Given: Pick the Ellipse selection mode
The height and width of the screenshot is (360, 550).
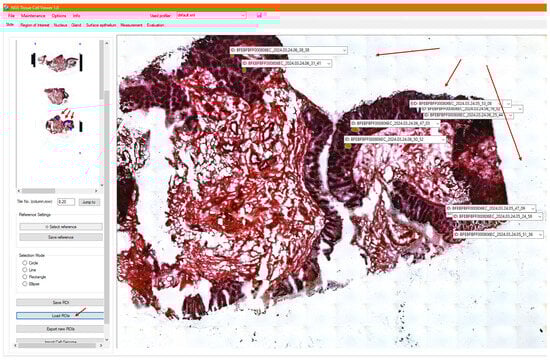Looking at the screenshot, I should tap(25, 284).
